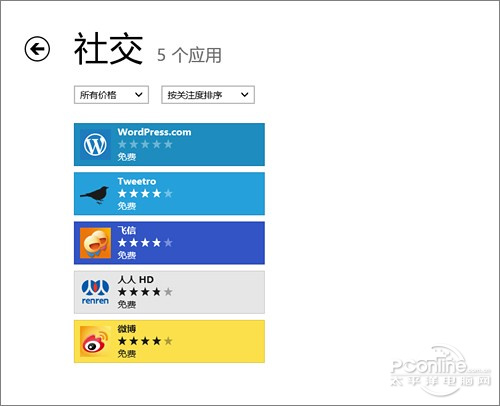The image size is (500, 406).
Task: Click 免费 price label under Tweetro
Action: [127, 206]
